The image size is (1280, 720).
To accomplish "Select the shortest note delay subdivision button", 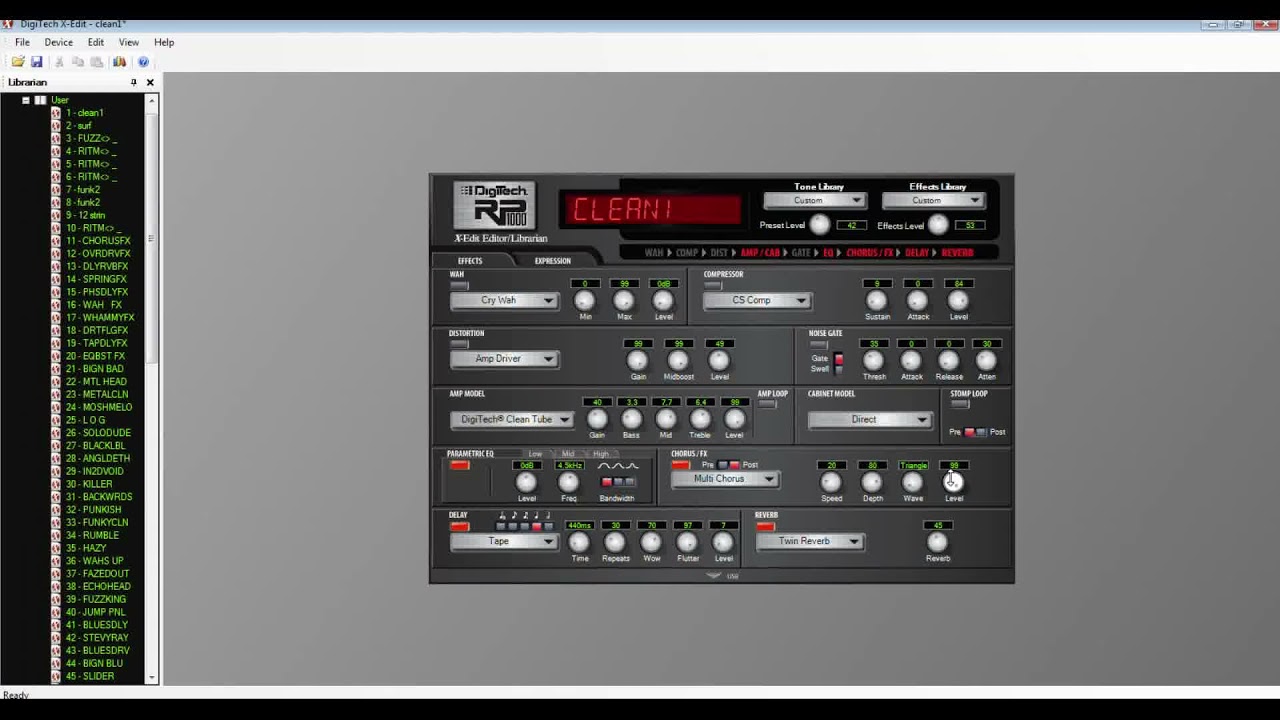I will coord(502,526).
